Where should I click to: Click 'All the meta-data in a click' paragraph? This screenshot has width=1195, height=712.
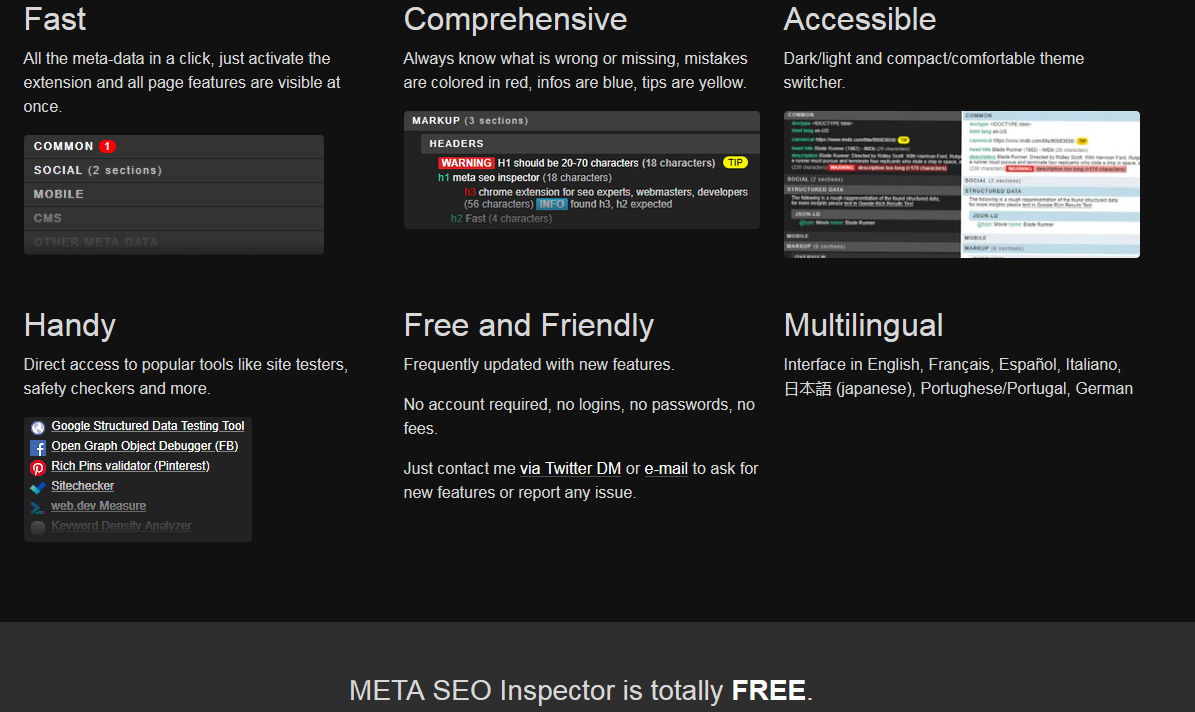click(181, 82)
